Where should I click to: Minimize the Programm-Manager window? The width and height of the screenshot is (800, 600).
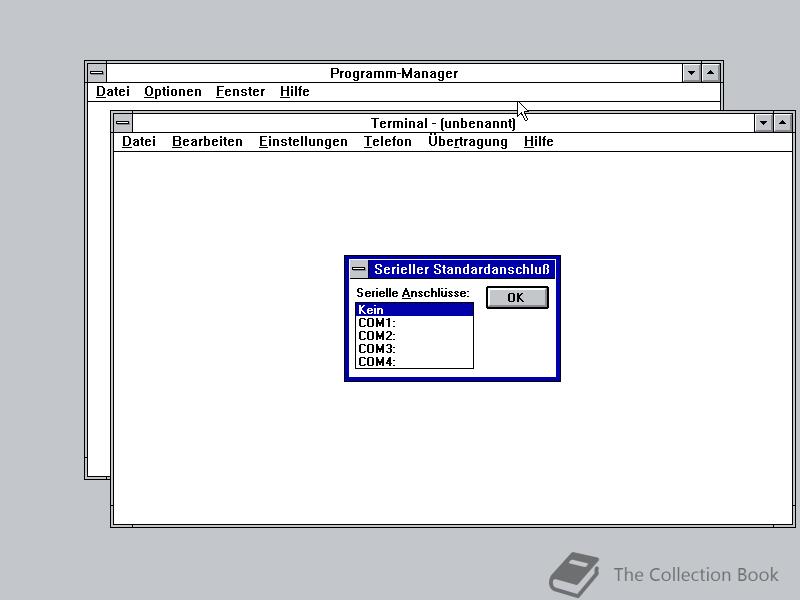pos(691,73)
